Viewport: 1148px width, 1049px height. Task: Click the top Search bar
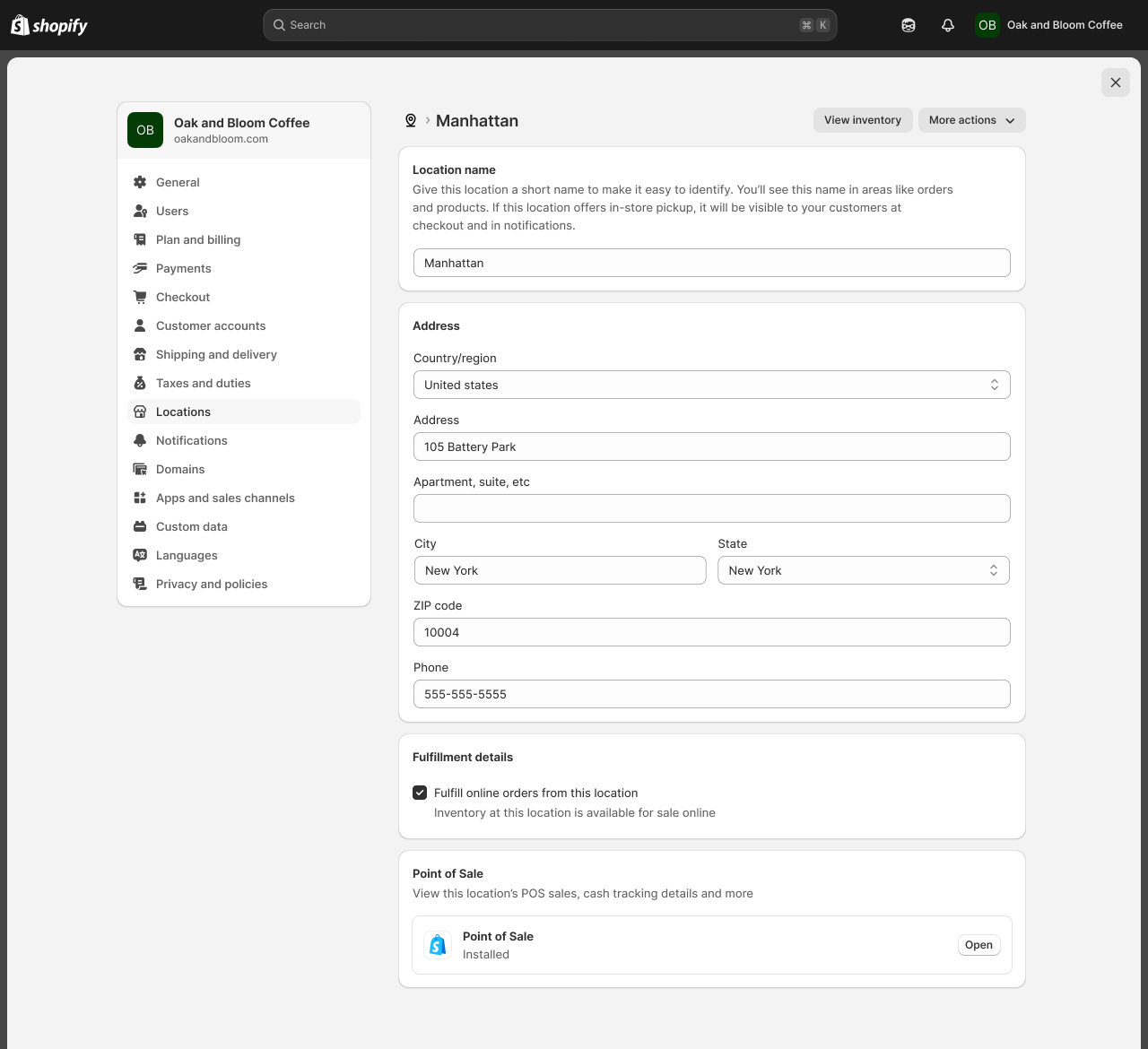point(550,25)
